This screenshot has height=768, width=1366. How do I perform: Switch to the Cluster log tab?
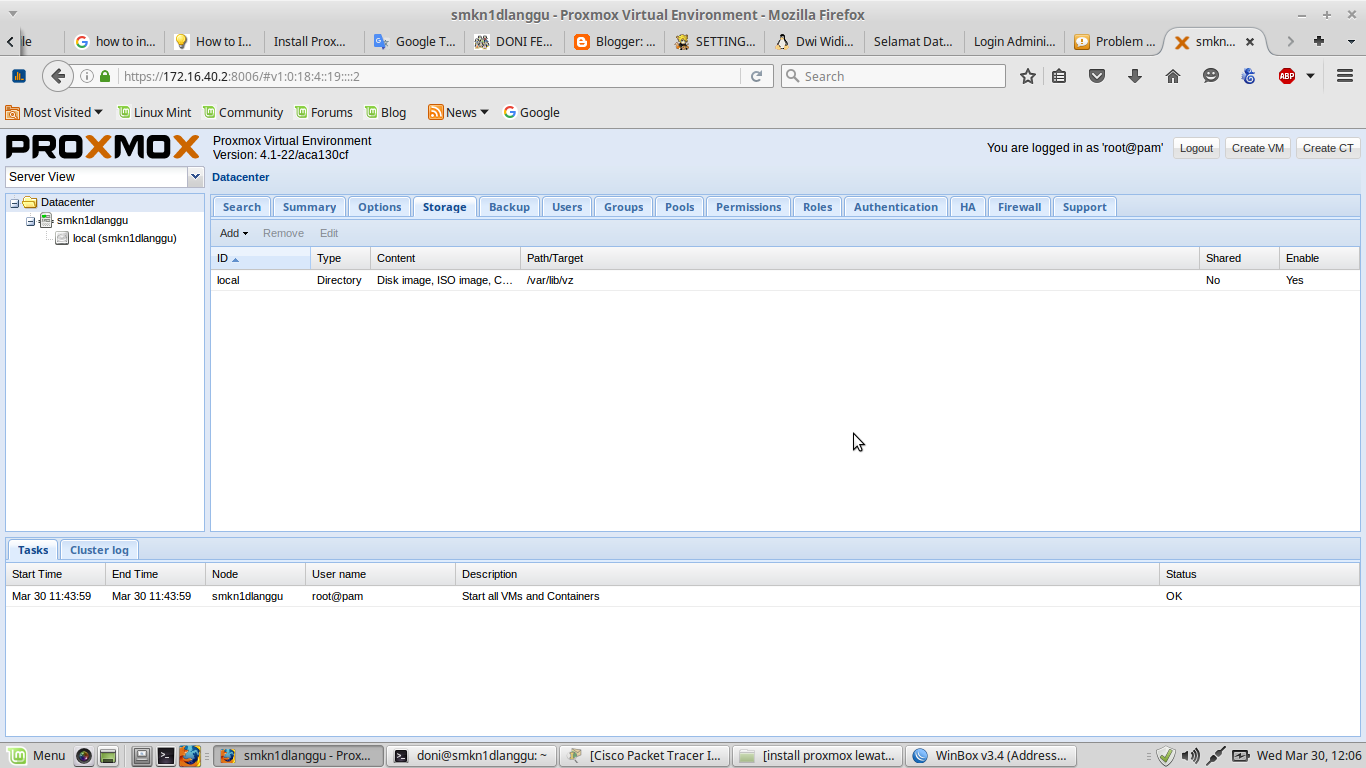[x=99, y=550]
